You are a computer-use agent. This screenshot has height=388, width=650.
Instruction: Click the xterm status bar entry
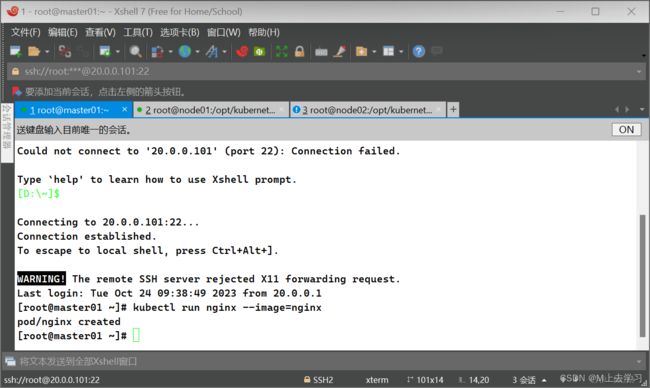377,380
